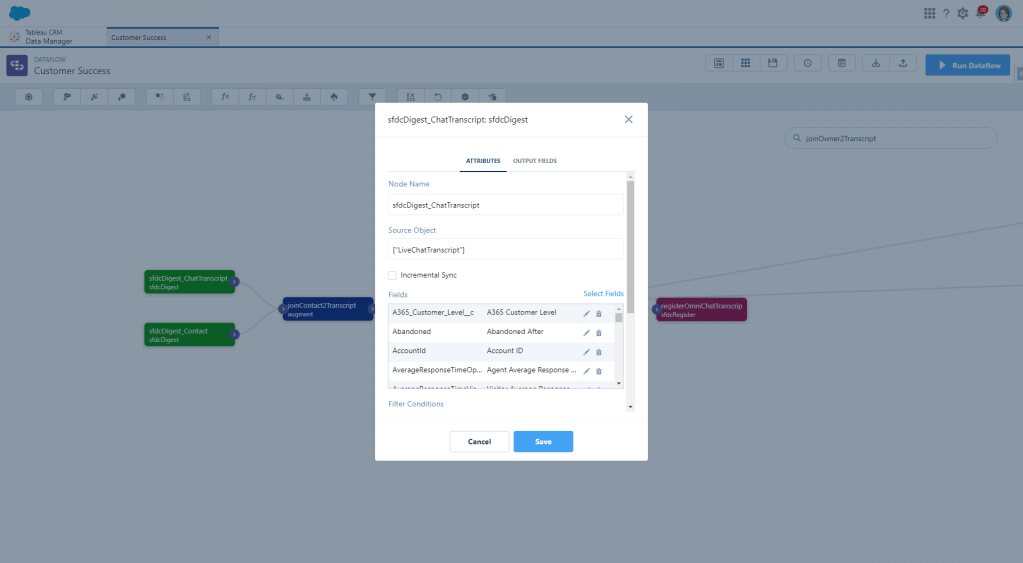Click the upload dataflow icon
1023x563 pixels.
[x=902, y=63]
